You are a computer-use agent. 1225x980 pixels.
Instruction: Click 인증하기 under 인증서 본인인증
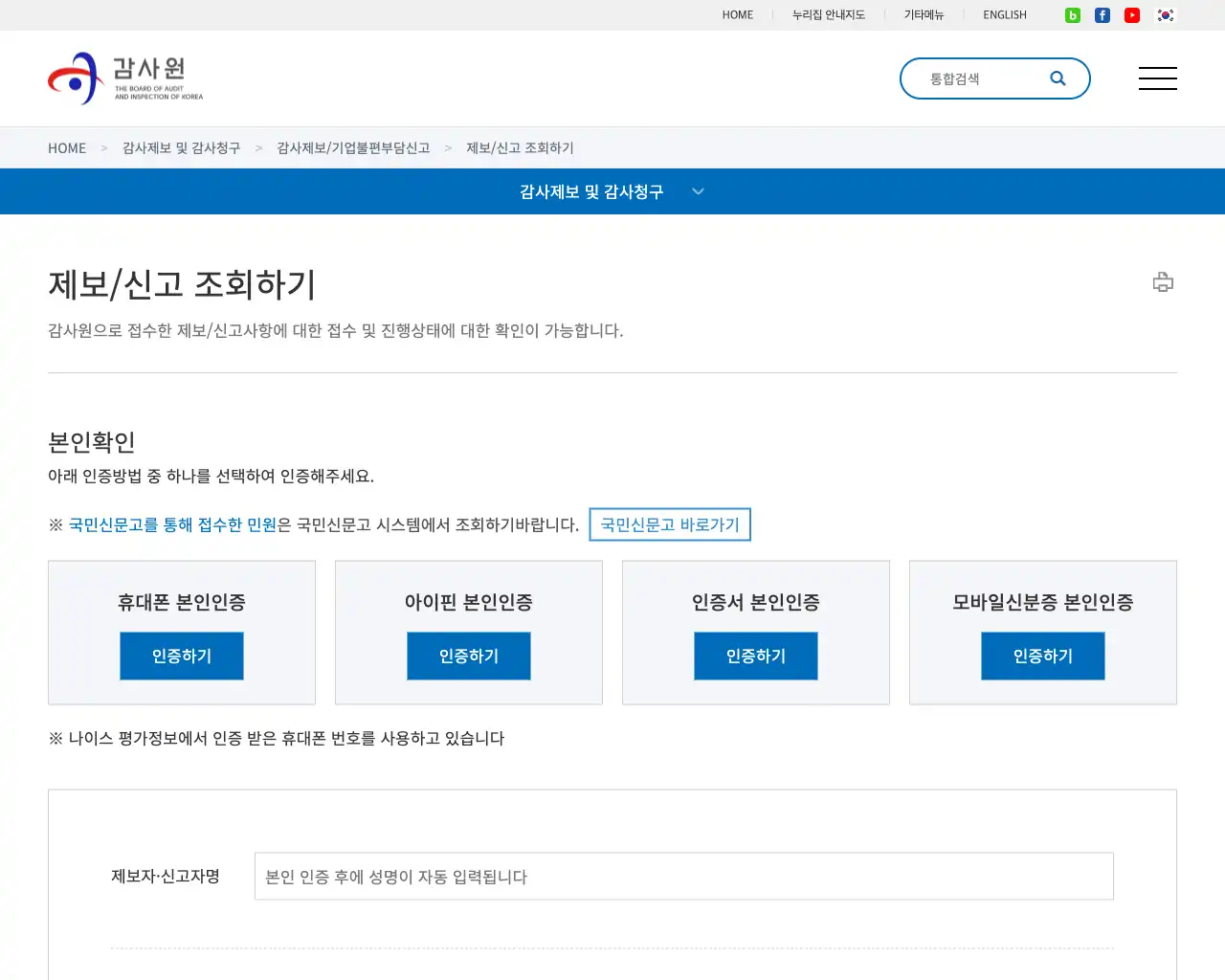click(756, 656)
